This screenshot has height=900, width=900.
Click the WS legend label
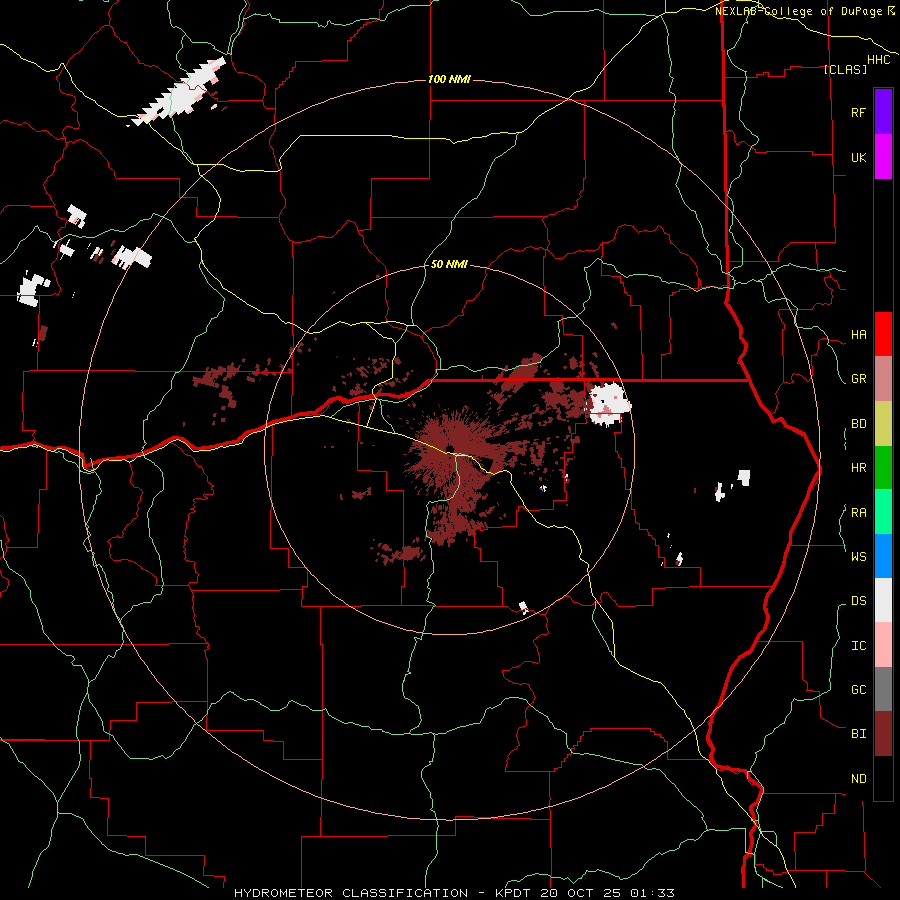[x=858, y=556]
